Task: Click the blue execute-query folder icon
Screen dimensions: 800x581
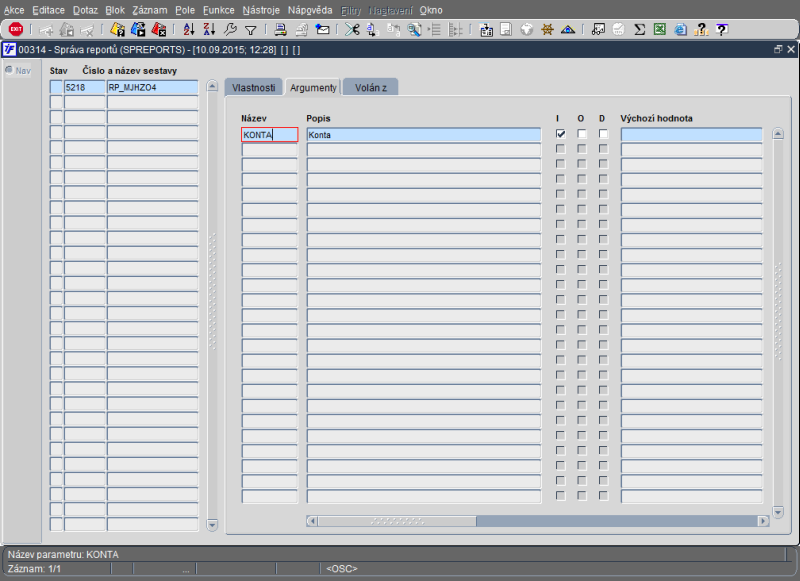Action: pos(138,30)
